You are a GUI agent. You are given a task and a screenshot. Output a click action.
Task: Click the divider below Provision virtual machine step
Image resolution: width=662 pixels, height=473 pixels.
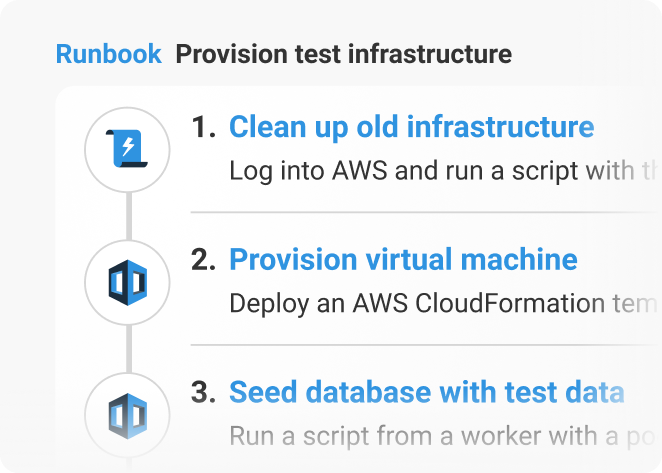tap(426, 345)
